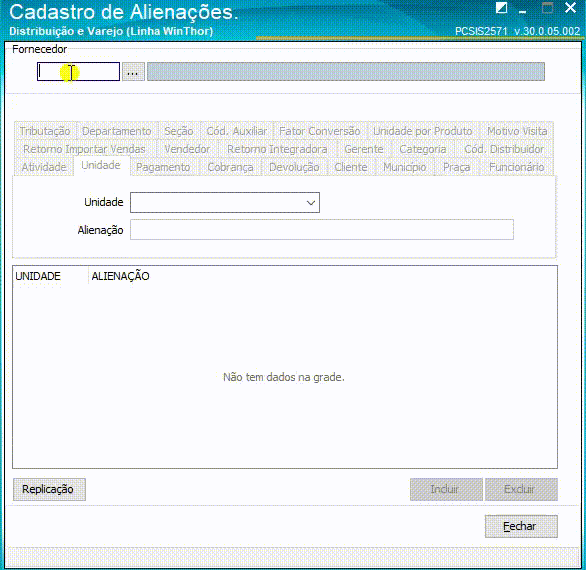This screenshot has width=586, height=570.
Task: Open the Município tab
Action: [404, 167]
